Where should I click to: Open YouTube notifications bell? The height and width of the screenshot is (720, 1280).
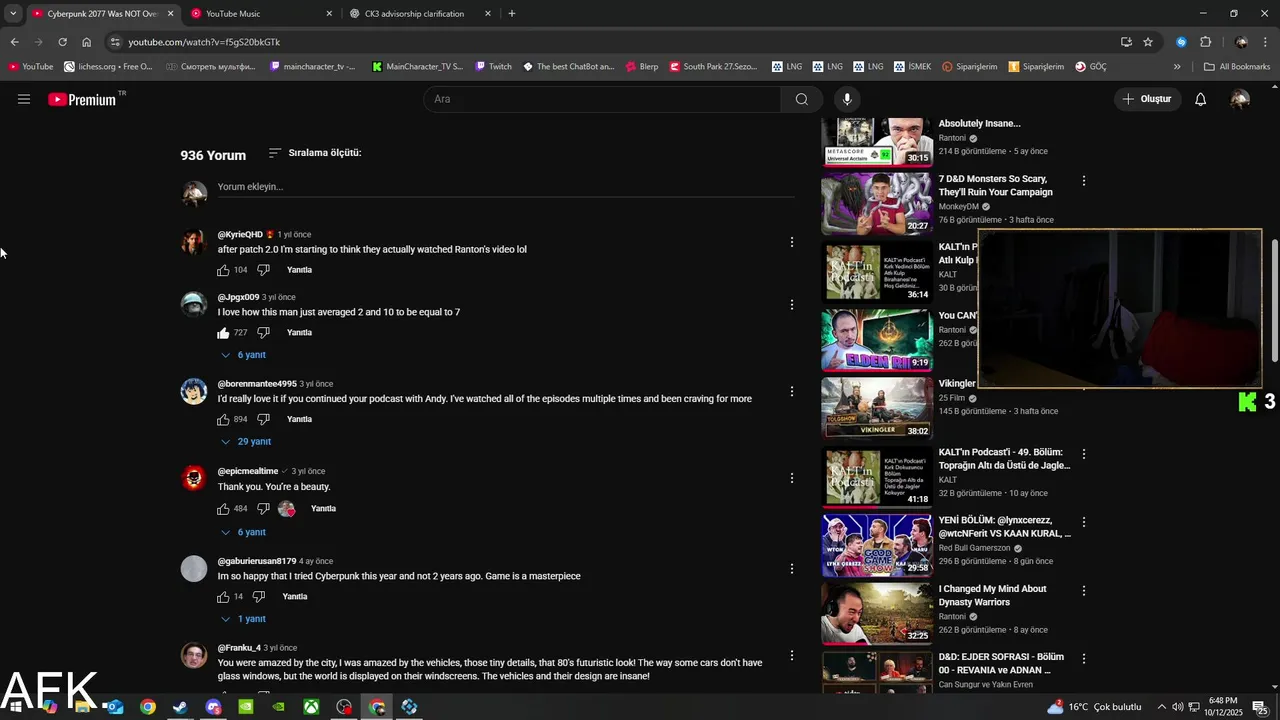[1201, 99]
